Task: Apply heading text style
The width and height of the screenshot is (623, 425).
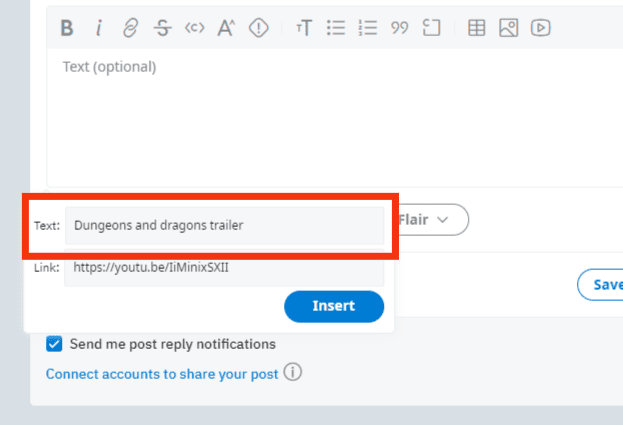Action: (304, 28)
